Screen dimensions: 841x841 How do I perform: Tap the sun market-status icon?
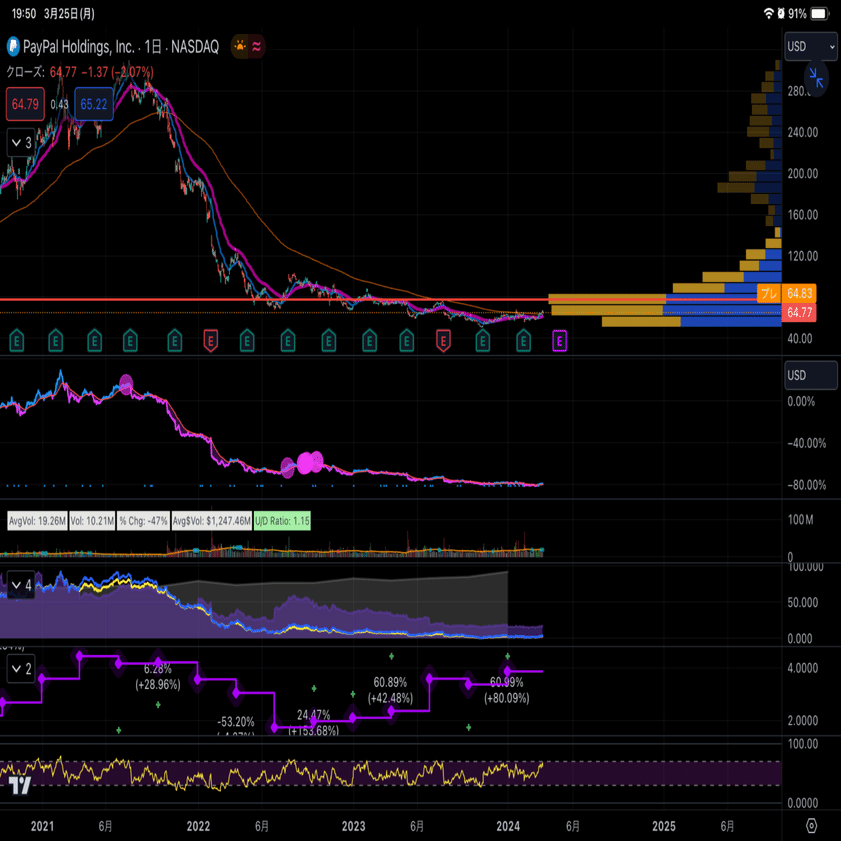240,46
